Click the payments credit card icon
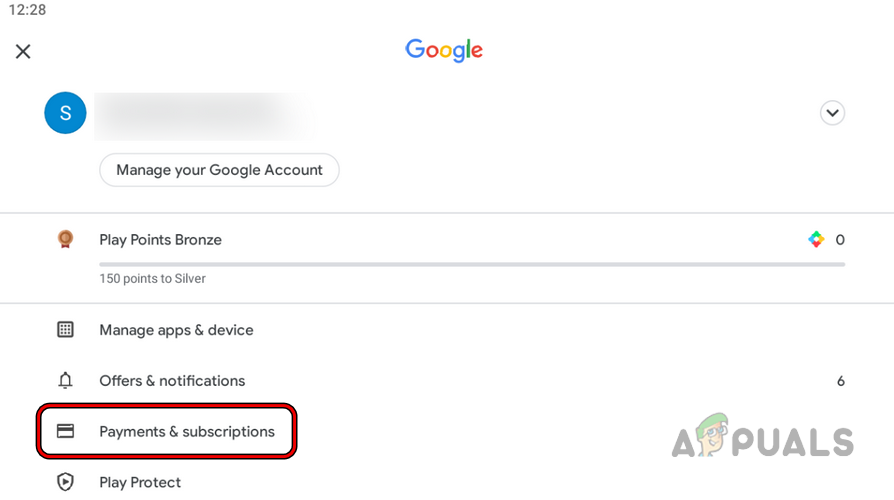The image size is (894, 500). [65, 432]
